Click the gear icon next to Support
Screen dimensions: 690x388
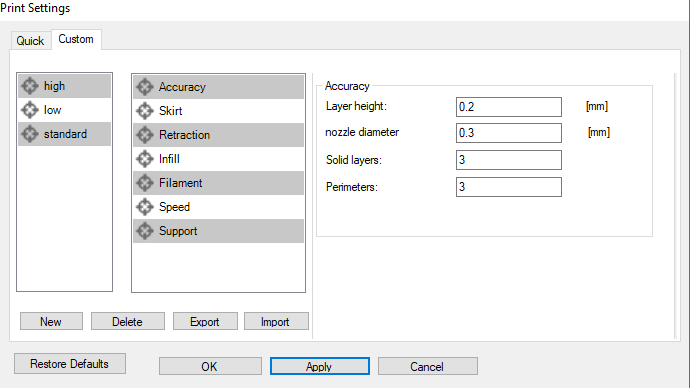click(x=145, y=231)
